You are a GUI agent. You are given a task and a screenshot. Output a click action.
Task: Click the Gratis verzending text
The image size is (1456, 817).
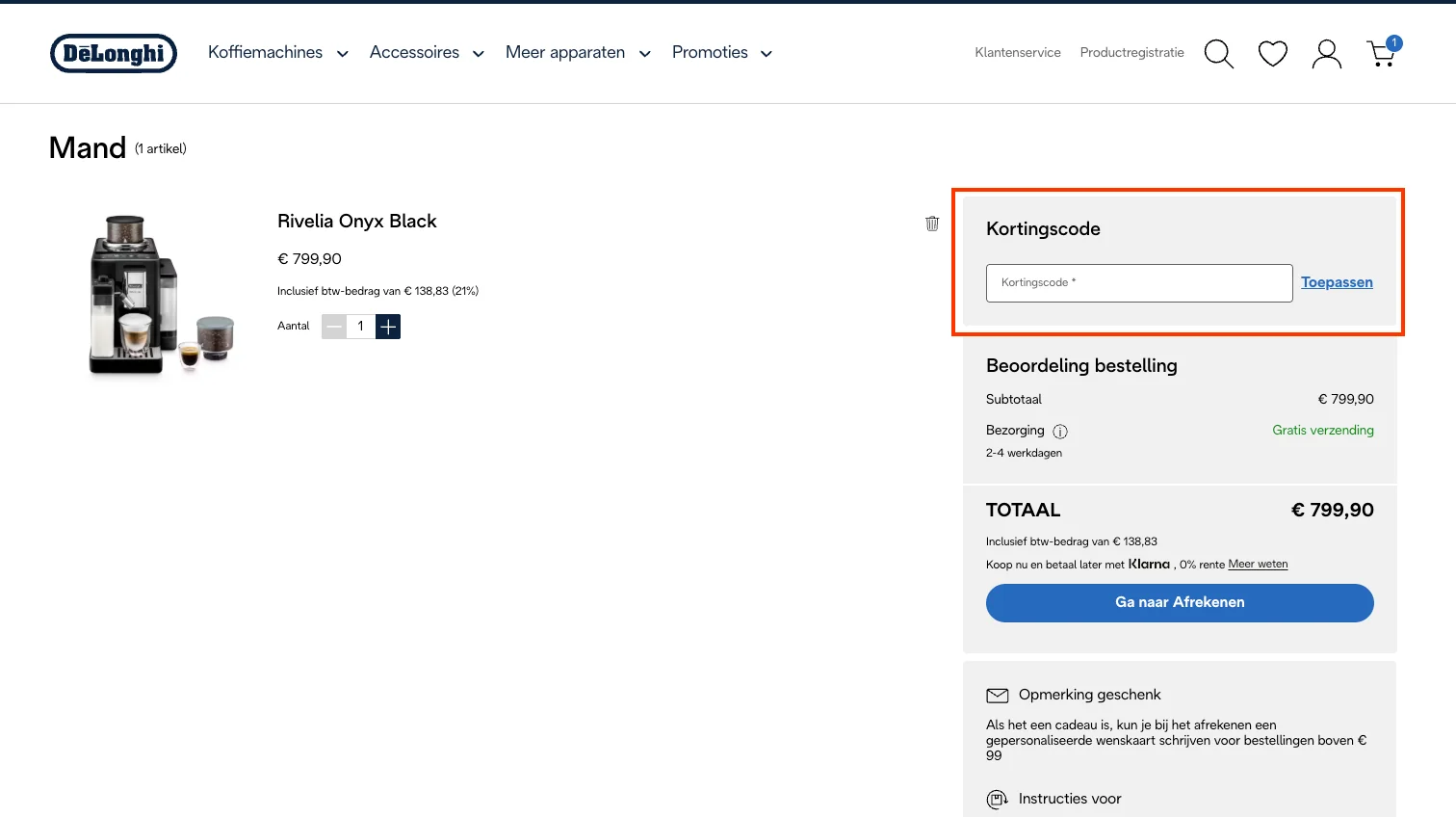coord(1323,431)
